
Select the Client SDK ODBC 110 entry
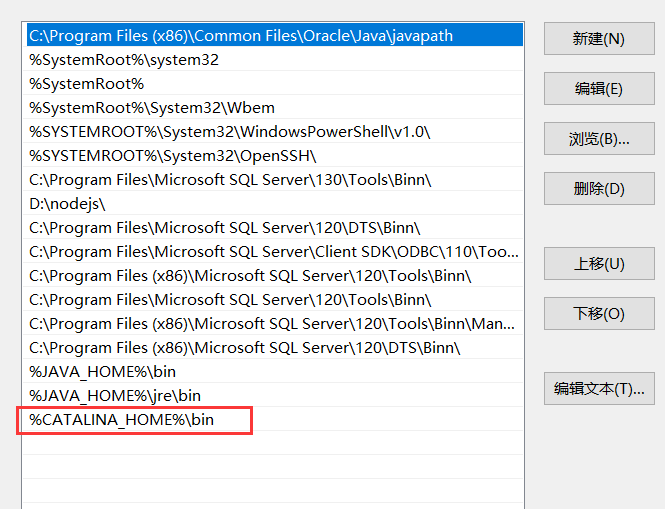pos(272,252)
